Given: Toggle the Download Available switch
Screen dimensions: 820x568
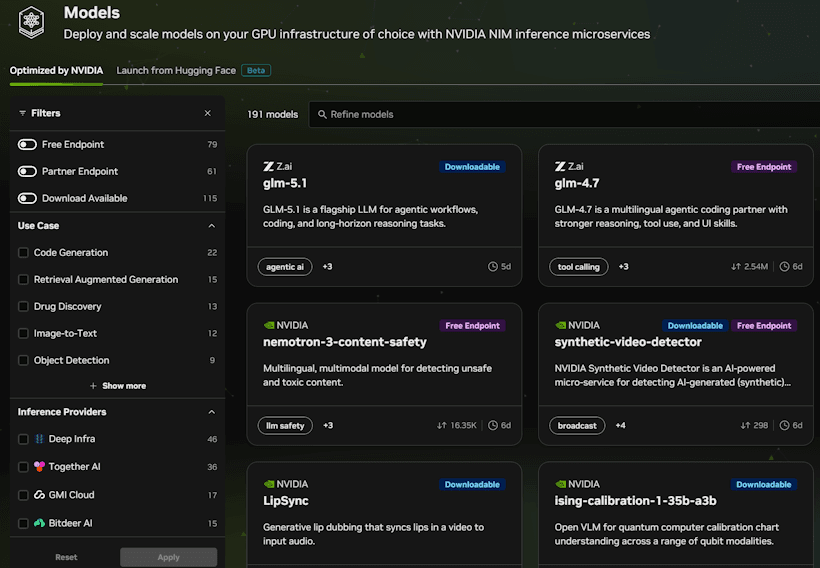Looking at the screenshot, I should click(27, 198).
